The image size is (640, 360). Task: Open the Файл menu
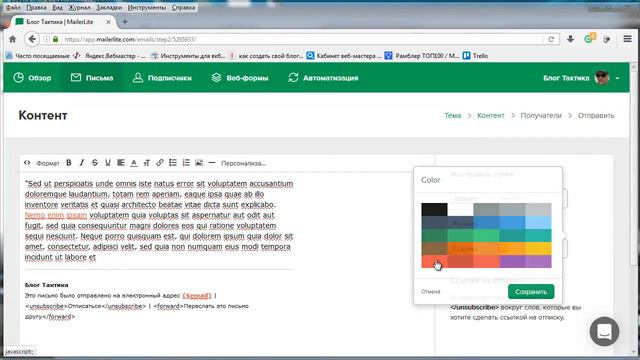[13, 7]
